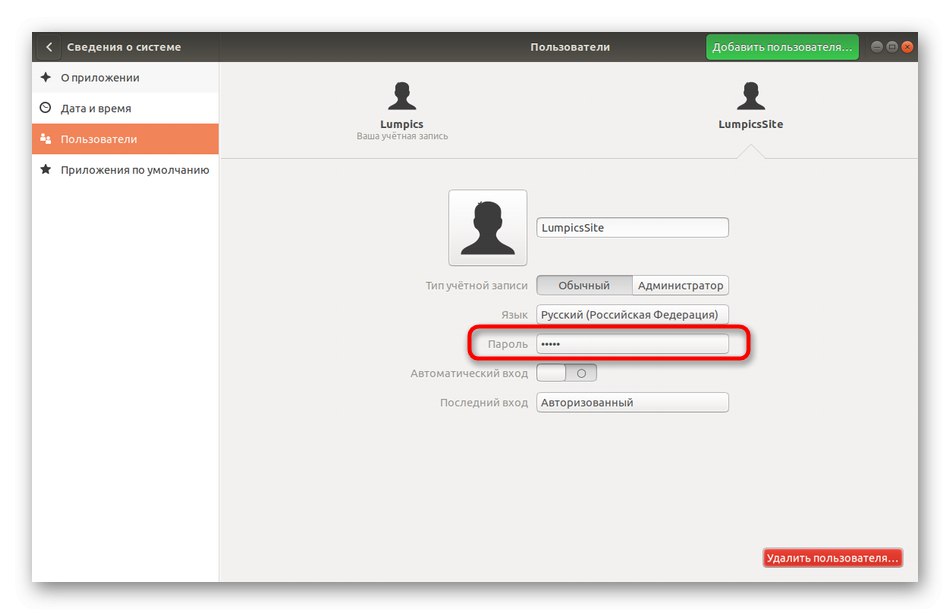The image size is (950, 614).
Task: Toggle the Автоматический вход switch
Action: coord(566,373)
